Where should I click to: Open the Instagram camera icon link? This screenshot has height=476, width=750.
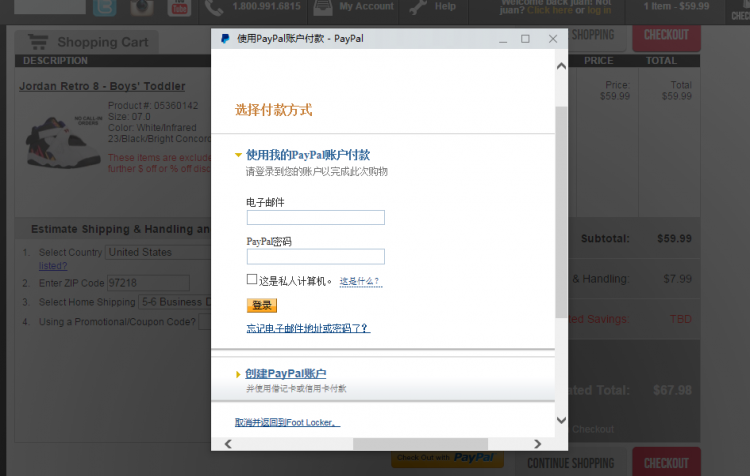142,8
